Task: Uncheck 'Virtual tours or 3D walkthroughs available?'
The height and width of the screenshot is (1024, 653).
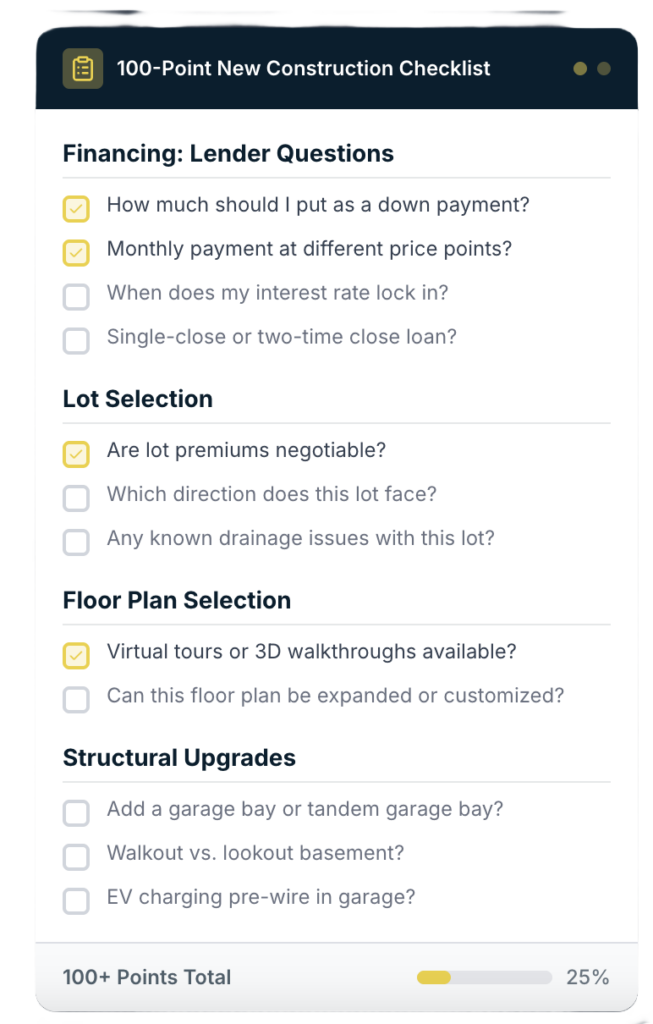Action: [76, 654]
